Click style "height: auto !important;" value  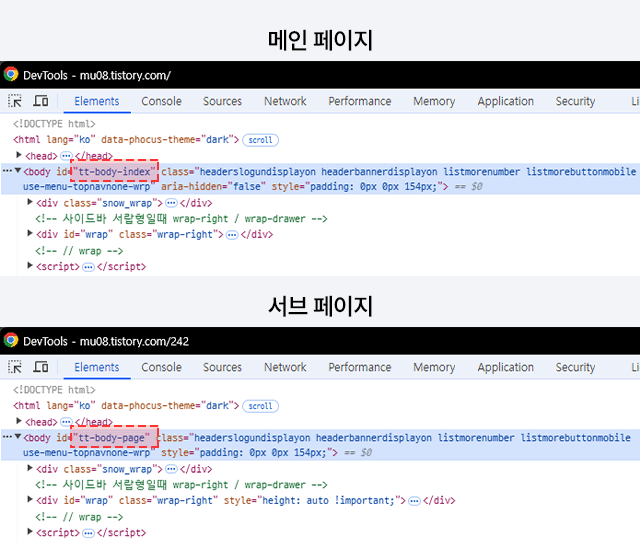(328, 500)
